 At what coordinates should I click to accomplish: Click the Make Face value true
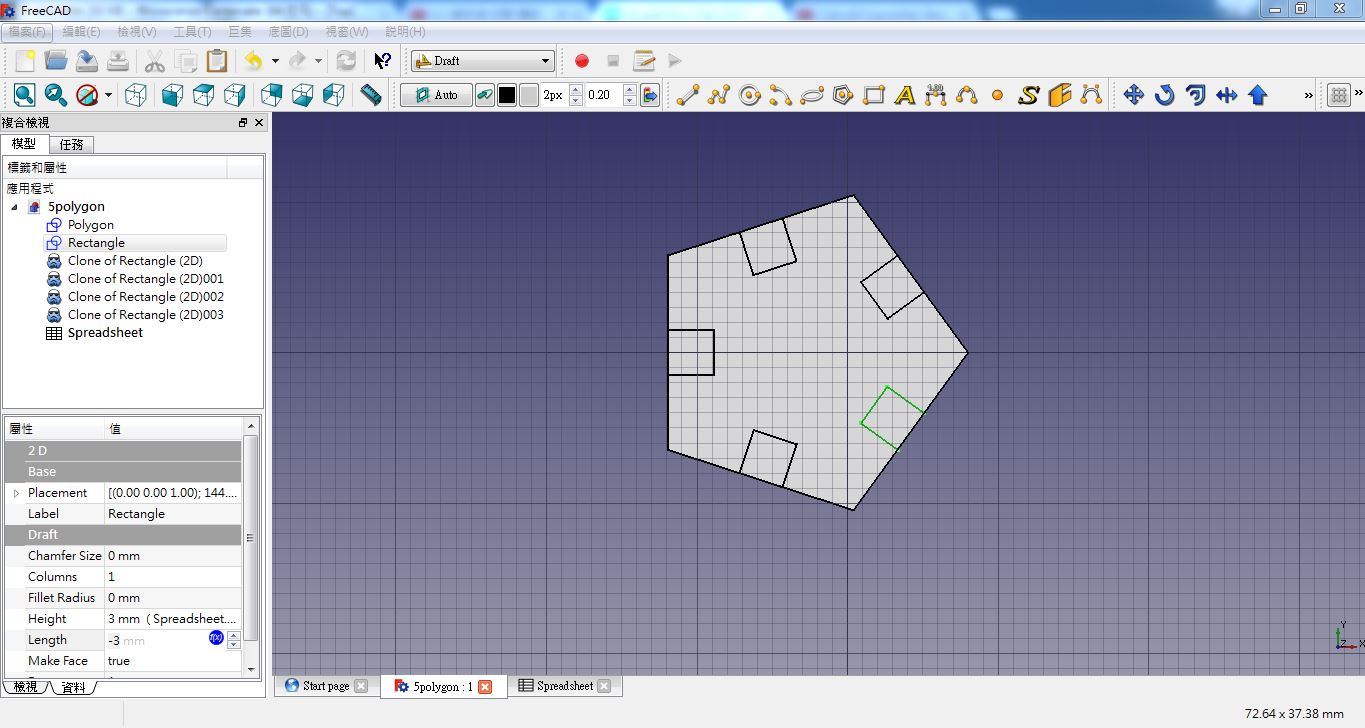173,661
